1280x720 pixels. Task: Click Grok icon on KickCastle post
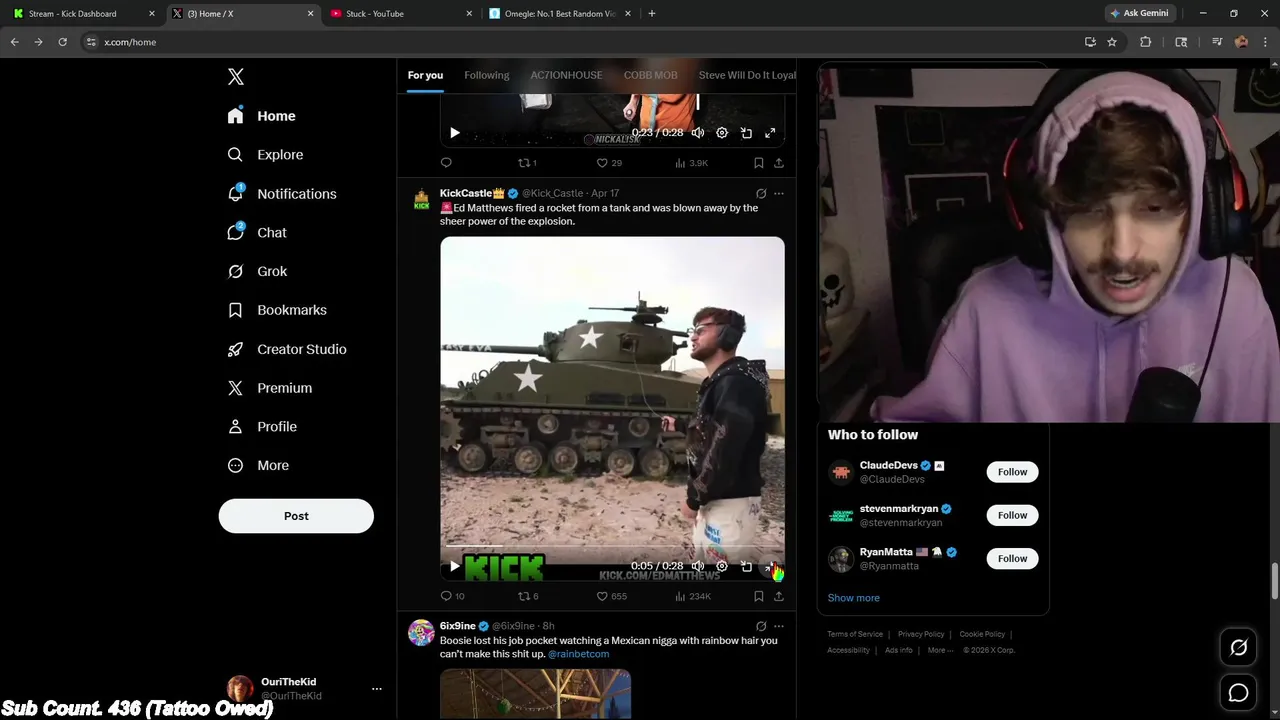point(761,194)
